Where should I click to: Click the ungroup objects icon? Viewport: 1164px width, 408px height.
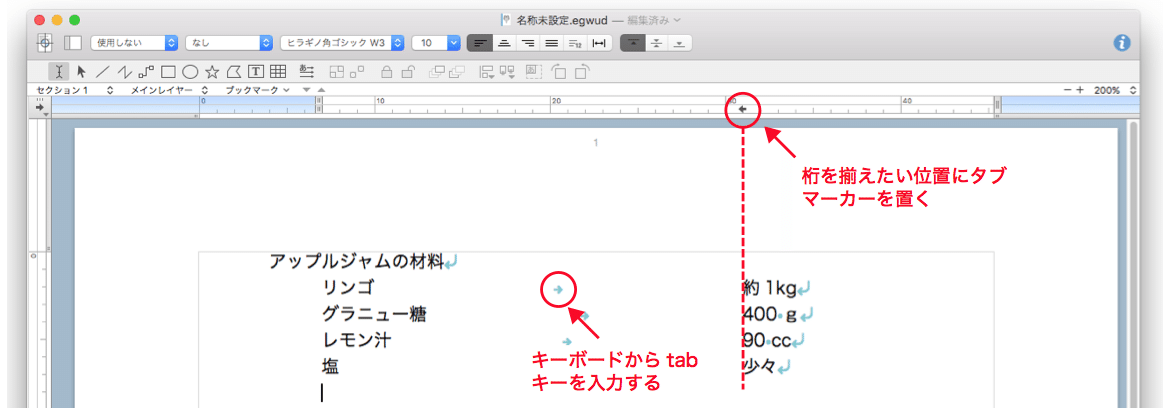click(x=358, y=72)
